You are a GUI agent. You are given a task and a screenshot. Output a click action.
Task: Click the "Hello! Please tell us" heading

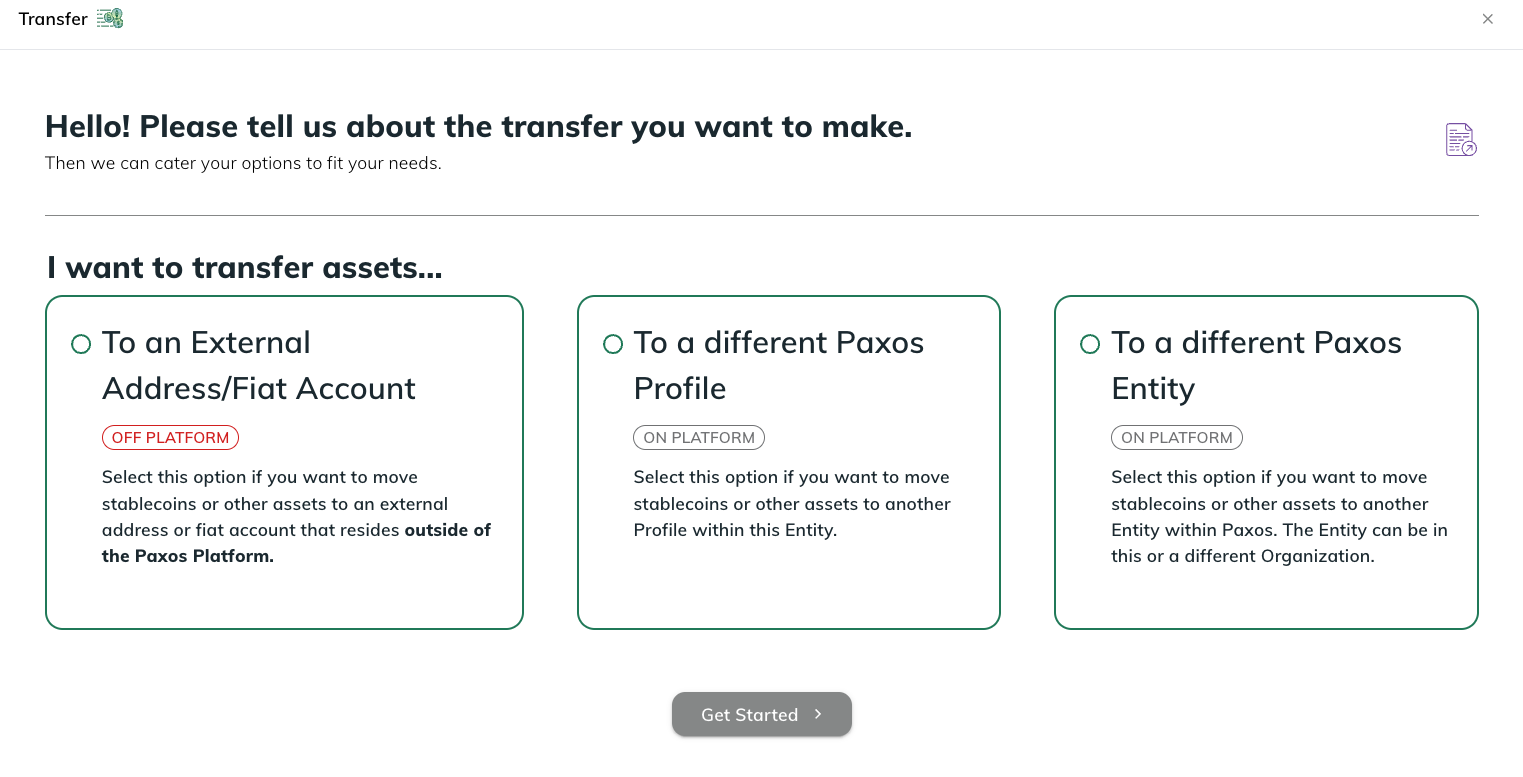[478, 127]
